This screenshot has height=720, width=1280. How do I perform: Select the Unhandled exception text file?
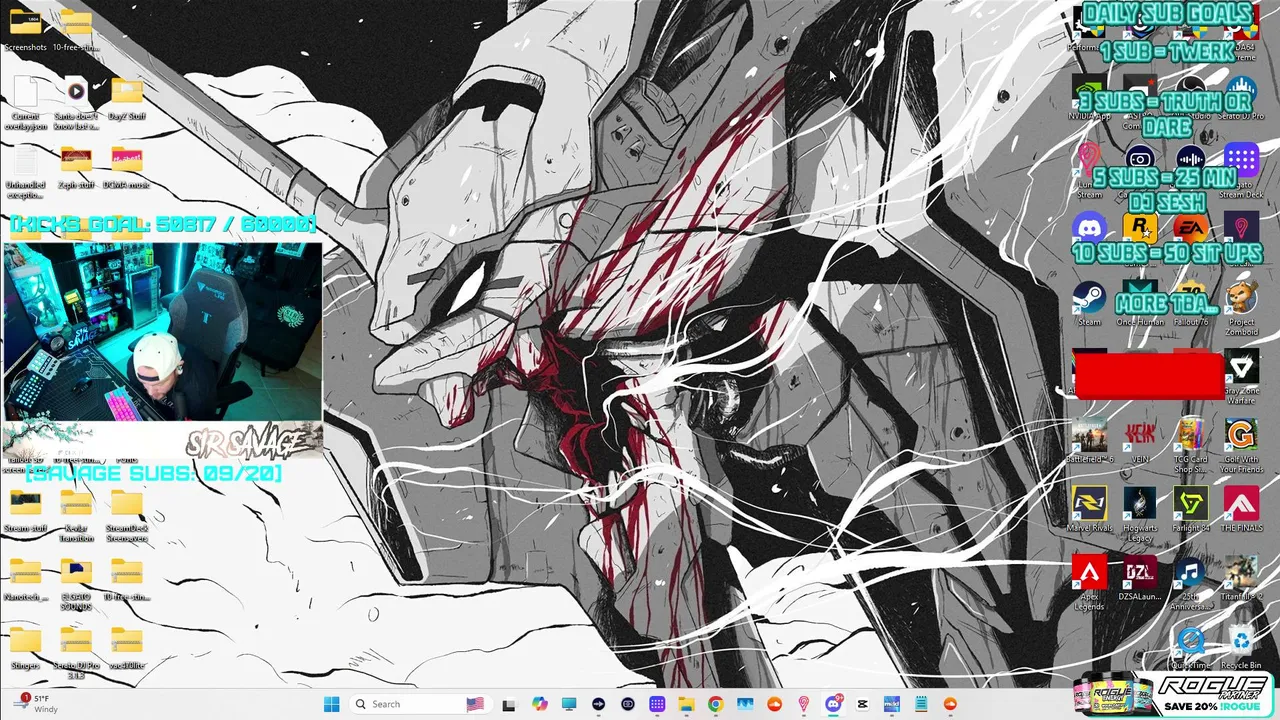(25, 172)
